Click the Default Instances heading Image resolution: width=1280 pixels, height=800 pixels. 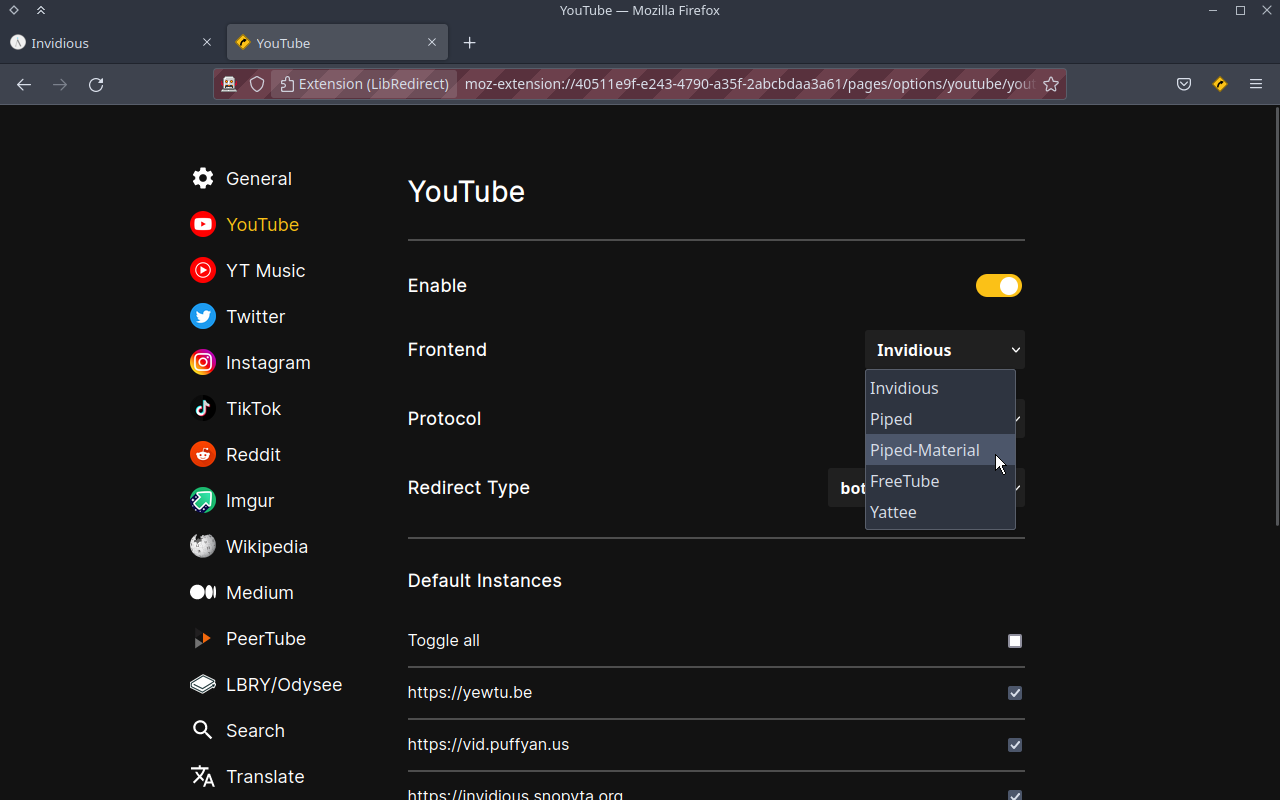(485, 581)
